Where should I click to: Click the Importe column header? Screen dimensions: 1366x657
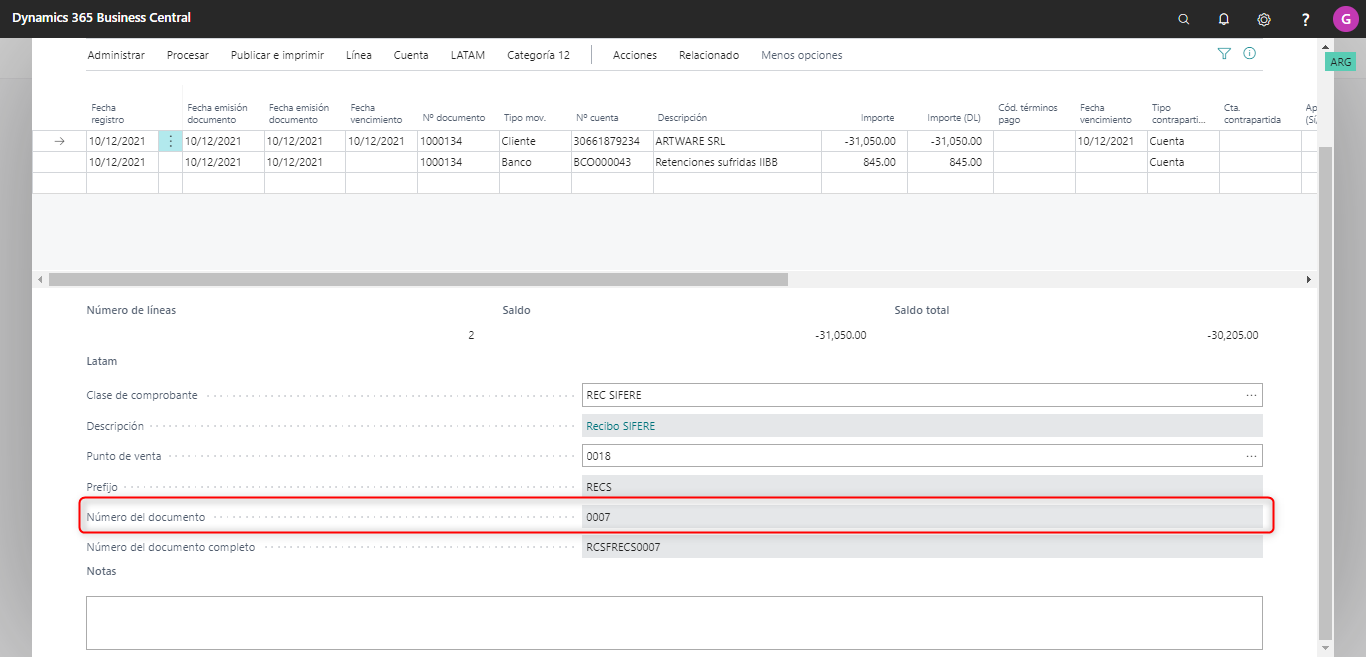[x=878, y=118]
